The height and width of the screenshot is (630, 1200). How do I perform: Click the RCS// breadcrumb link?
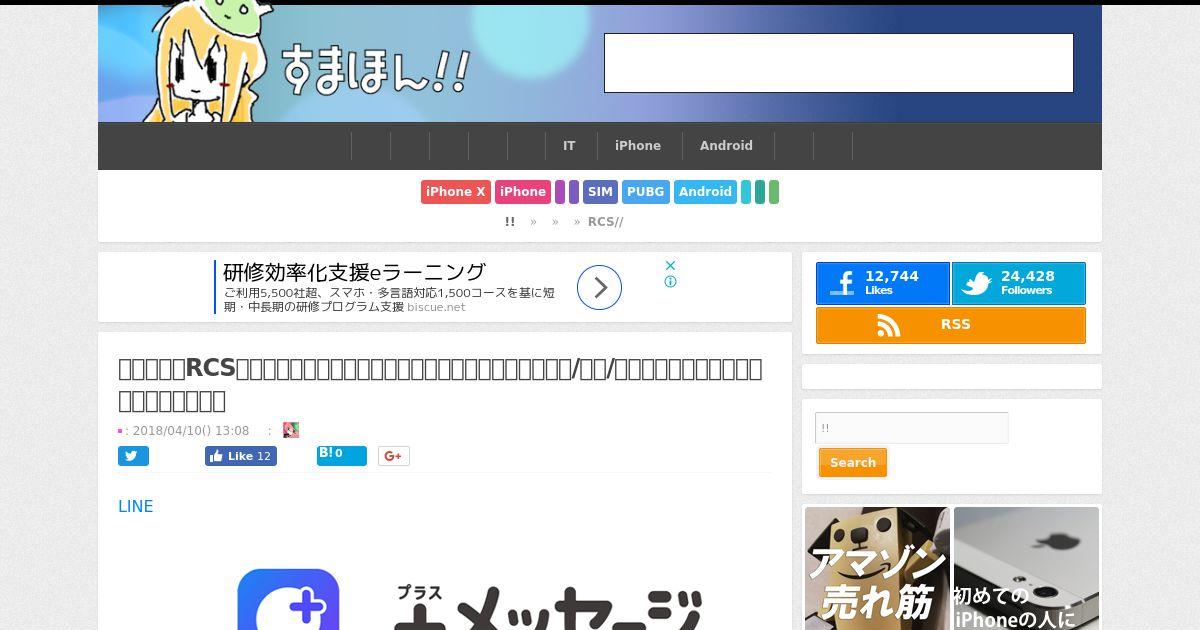605,222
